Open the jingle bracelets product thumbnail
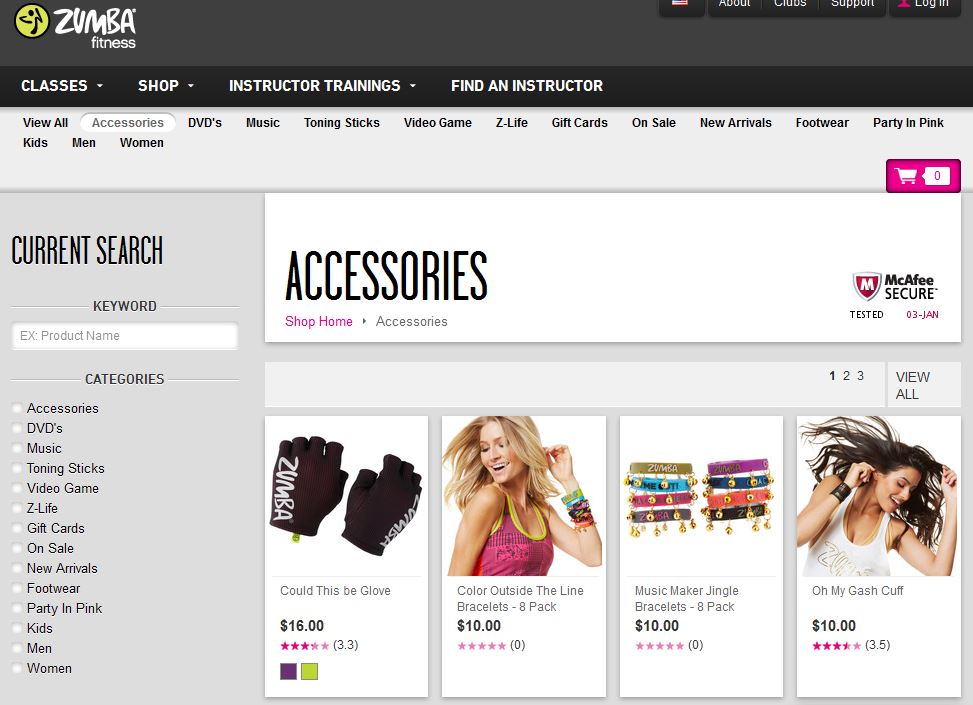Image resolution: width=973 pixels, height=705 pixels. coord(701,496)
